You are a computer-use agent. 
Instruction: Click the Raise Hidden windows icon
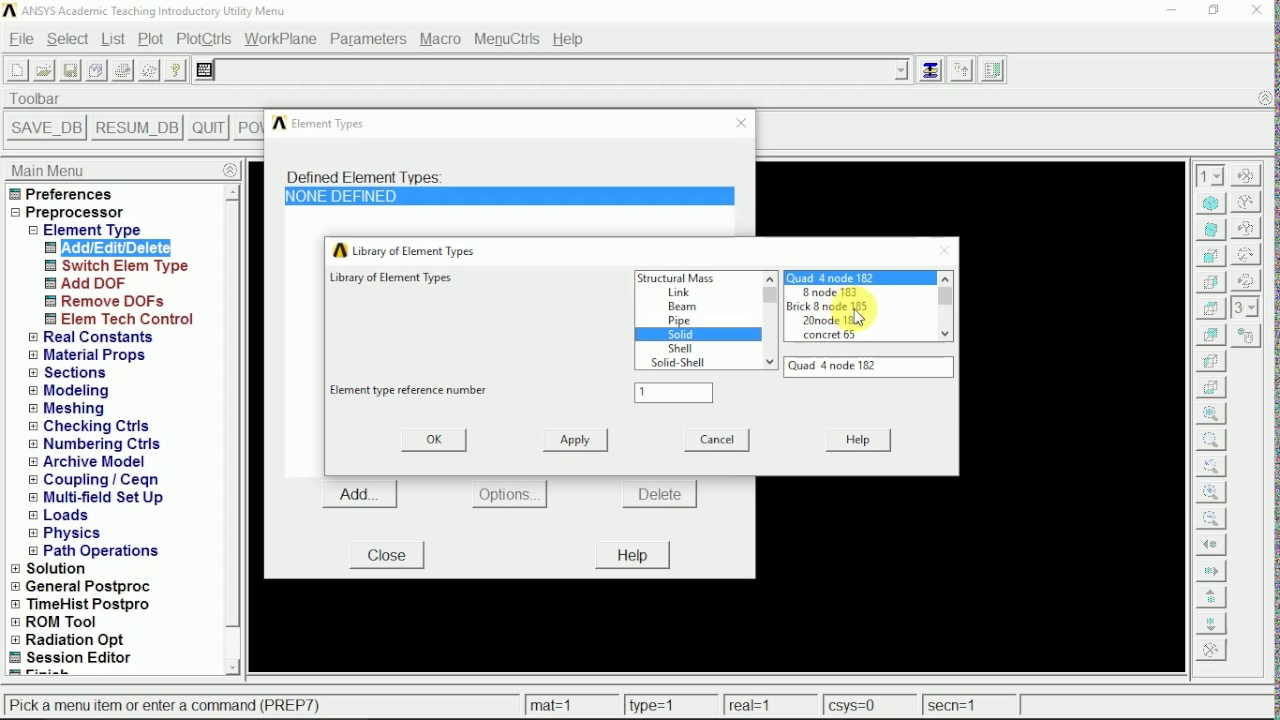pyautogui.click(x=931, y=71)
